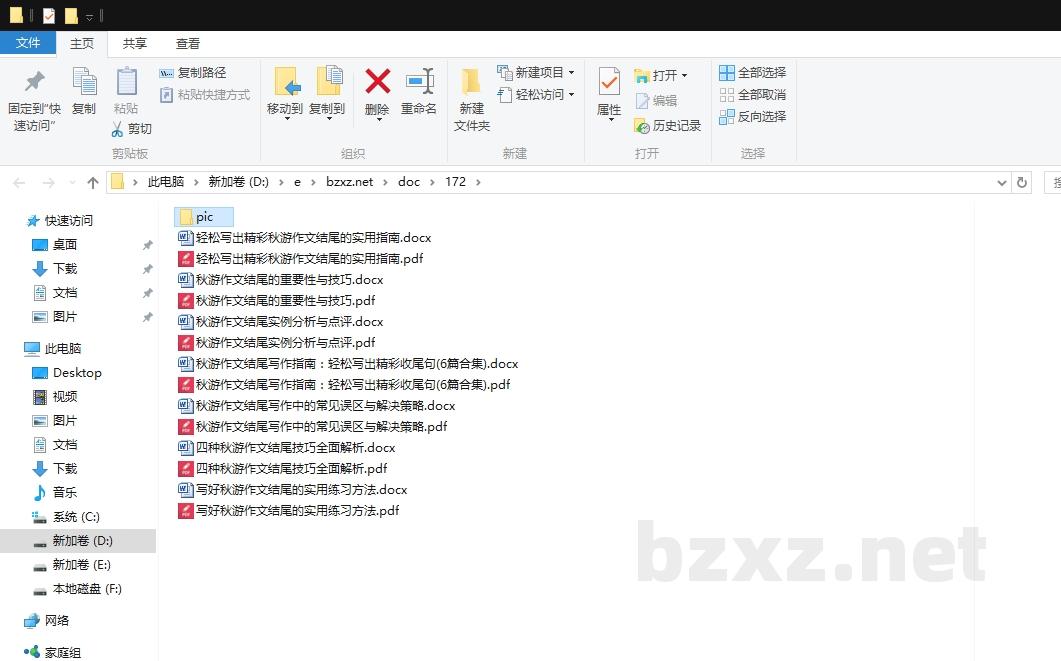Viewport: 1061px width, 661px height.
Task: Click the Cut (剪切) scissors button
Action: pyautogui.click(x=131, y=129)
